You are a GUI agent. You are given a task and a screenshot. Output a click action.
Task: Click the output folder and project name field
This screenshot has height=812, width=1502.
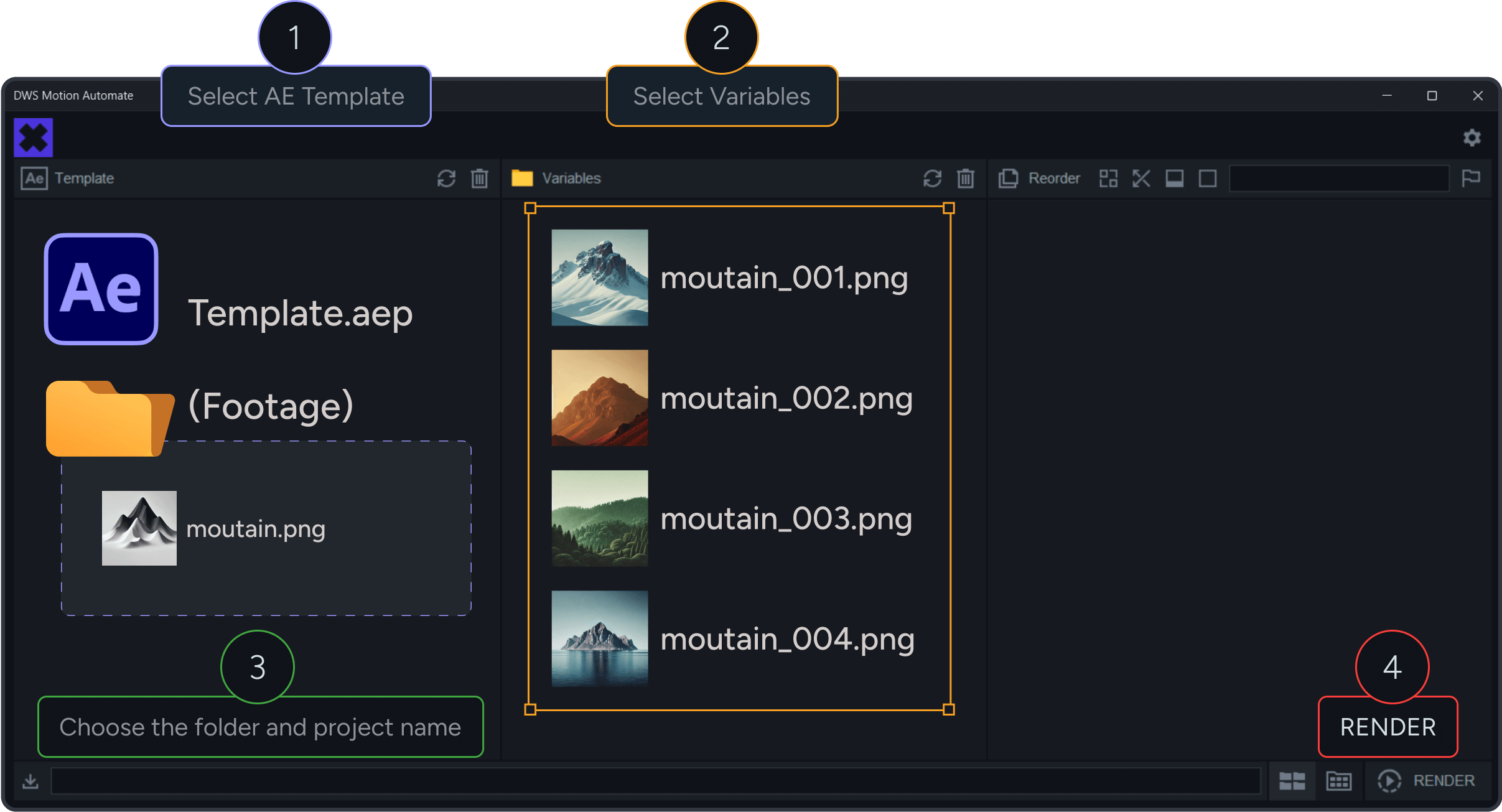coord(655,781)
